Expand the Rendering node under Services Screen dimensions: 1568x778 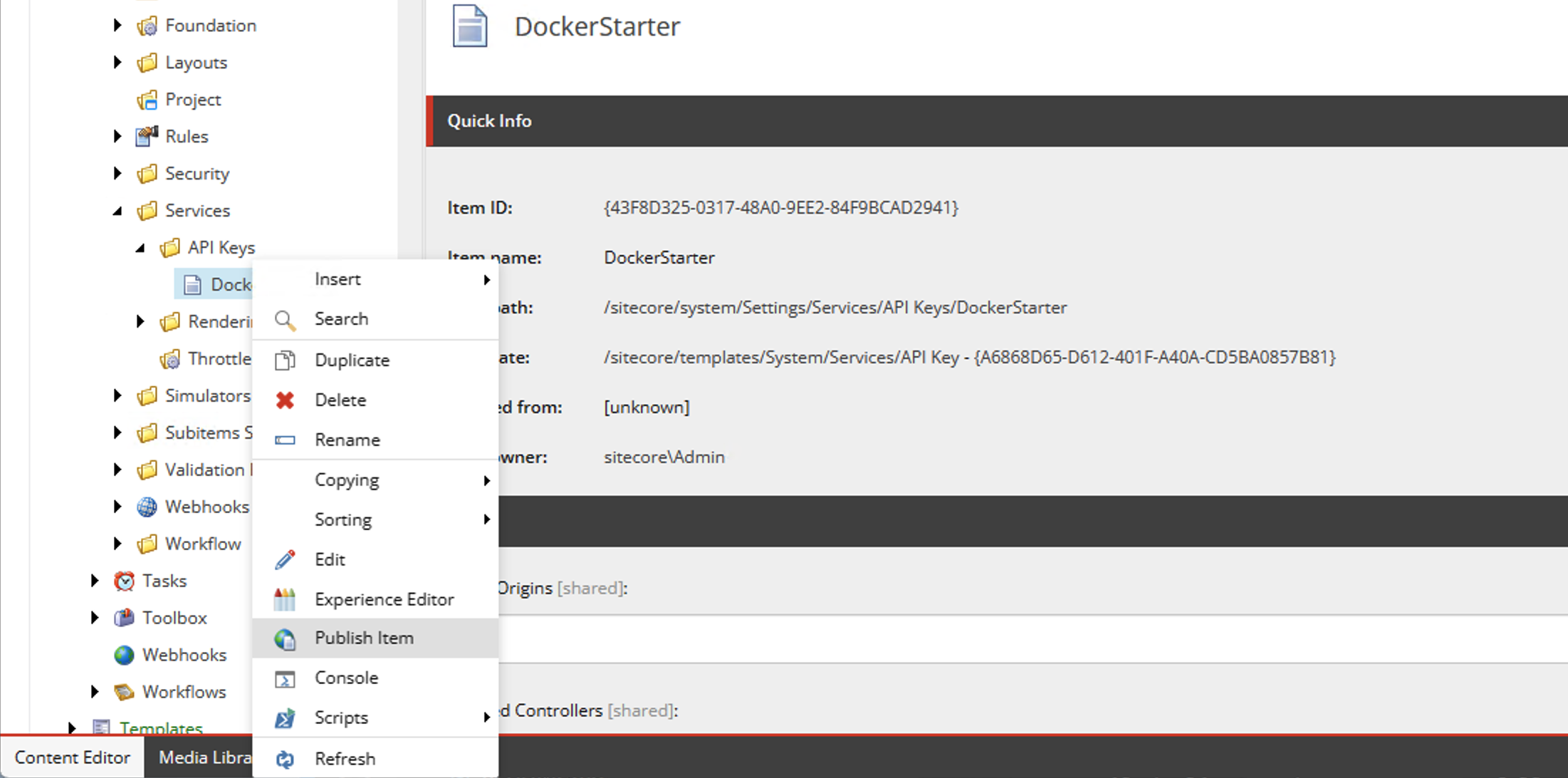pyautogui.click(x=140, y=321)
